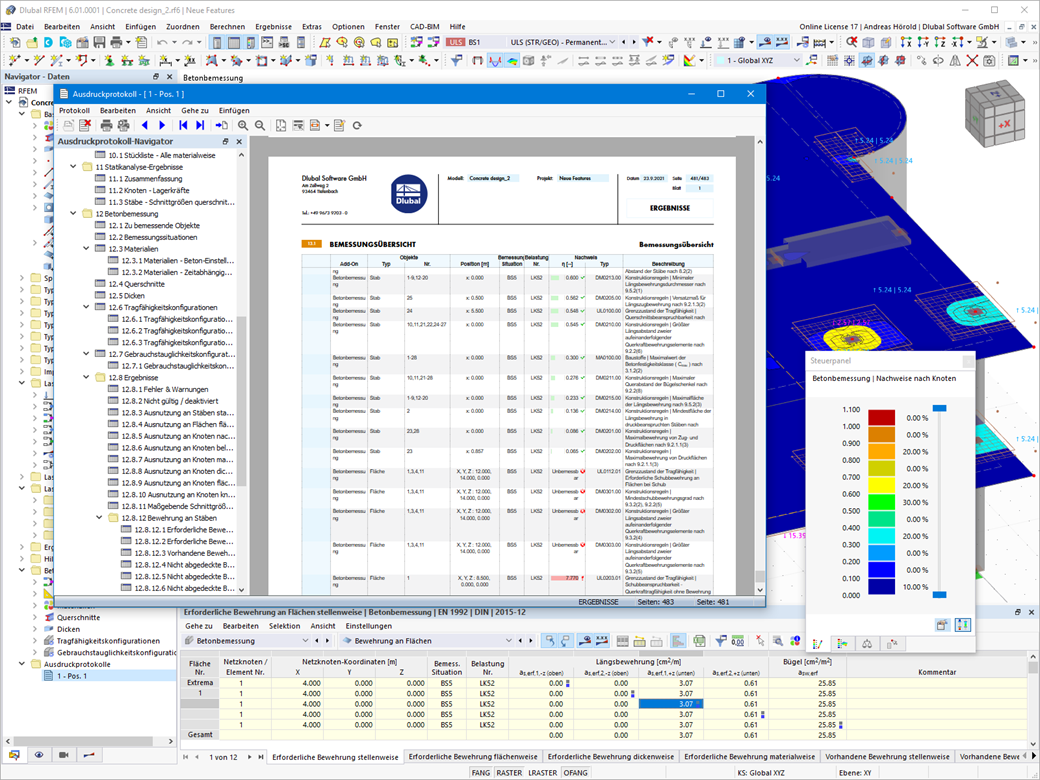1040x780 pixels.
Task: Collapse the 12.8 Ergebnisse tree node
Action: (x=86, y=377)
